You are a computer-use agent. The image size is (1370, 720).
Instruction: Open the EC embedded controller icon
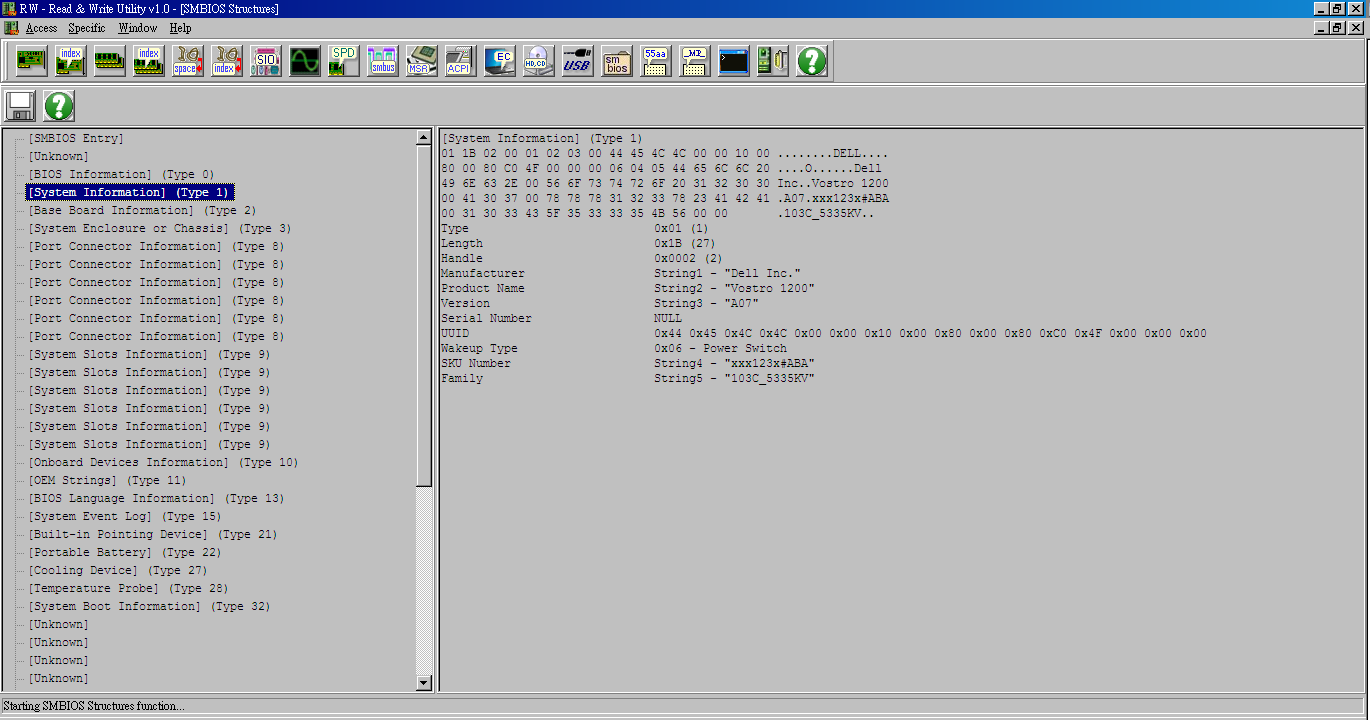point(500,61)
